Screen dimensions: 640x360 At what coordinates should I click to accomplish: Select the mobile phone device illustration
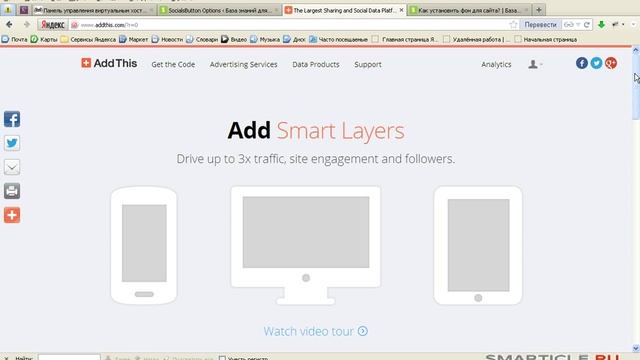144,245
